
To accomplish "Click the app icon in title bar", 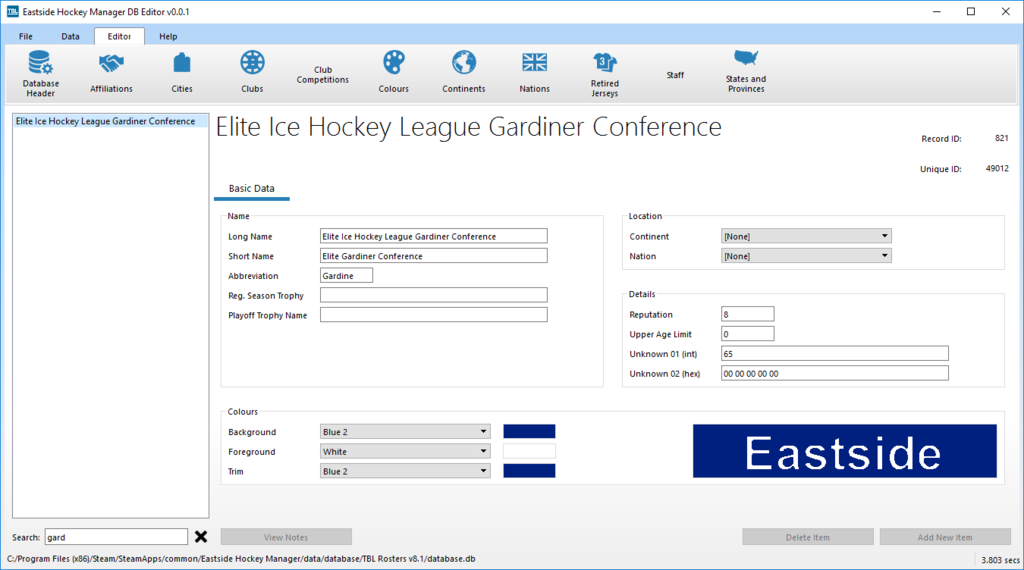I will click(x=12, y=12).
